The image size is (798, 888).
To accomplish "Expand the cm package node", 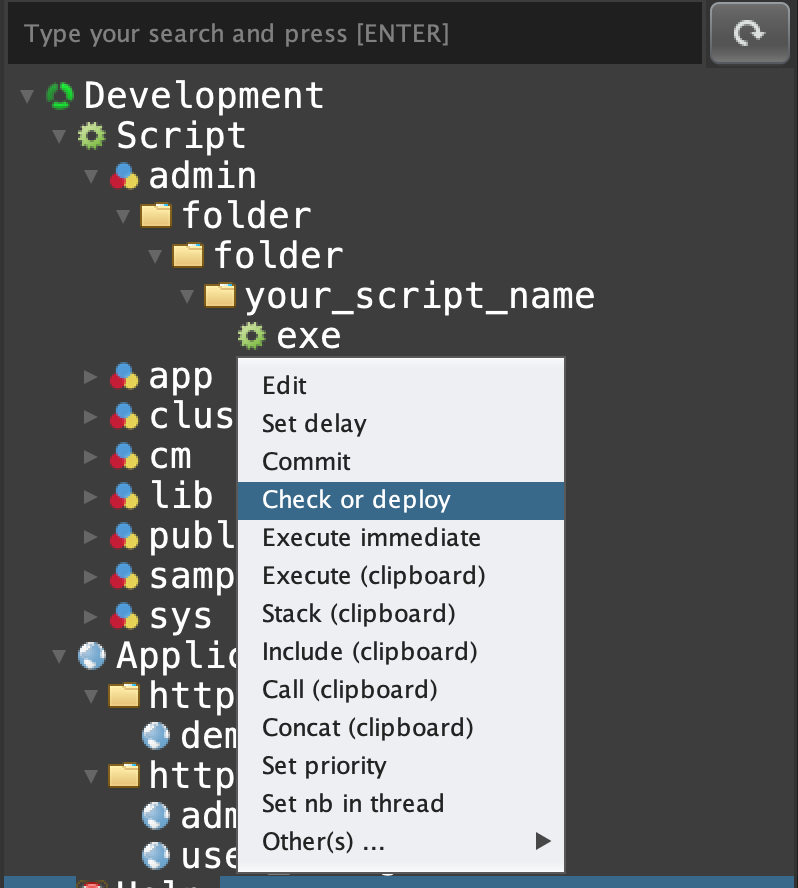I will (x=91, y=456).
